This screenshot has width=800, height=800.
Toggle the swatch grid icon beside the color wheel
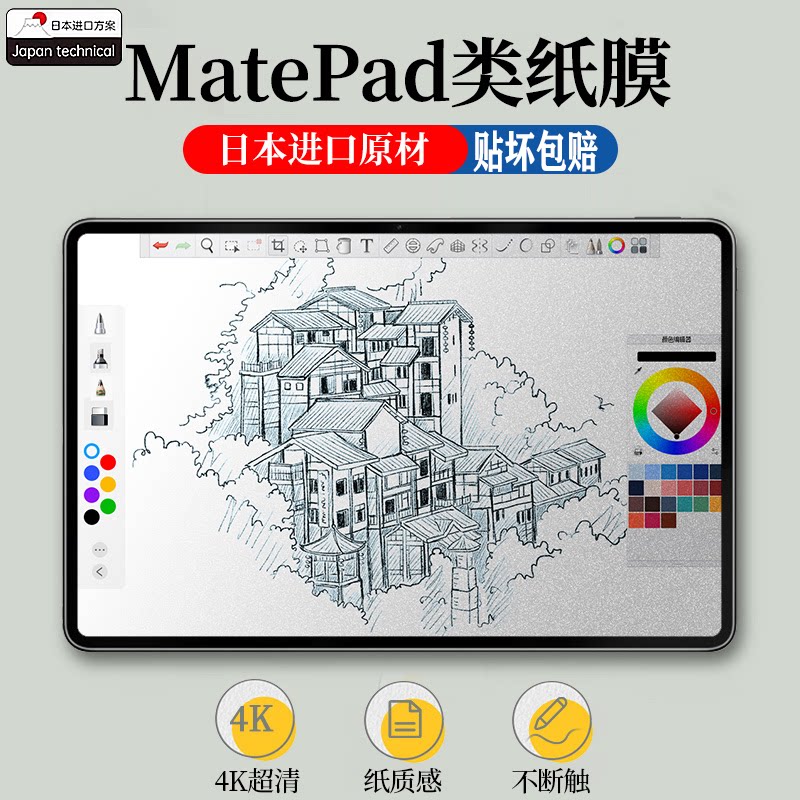click(637, 243)
